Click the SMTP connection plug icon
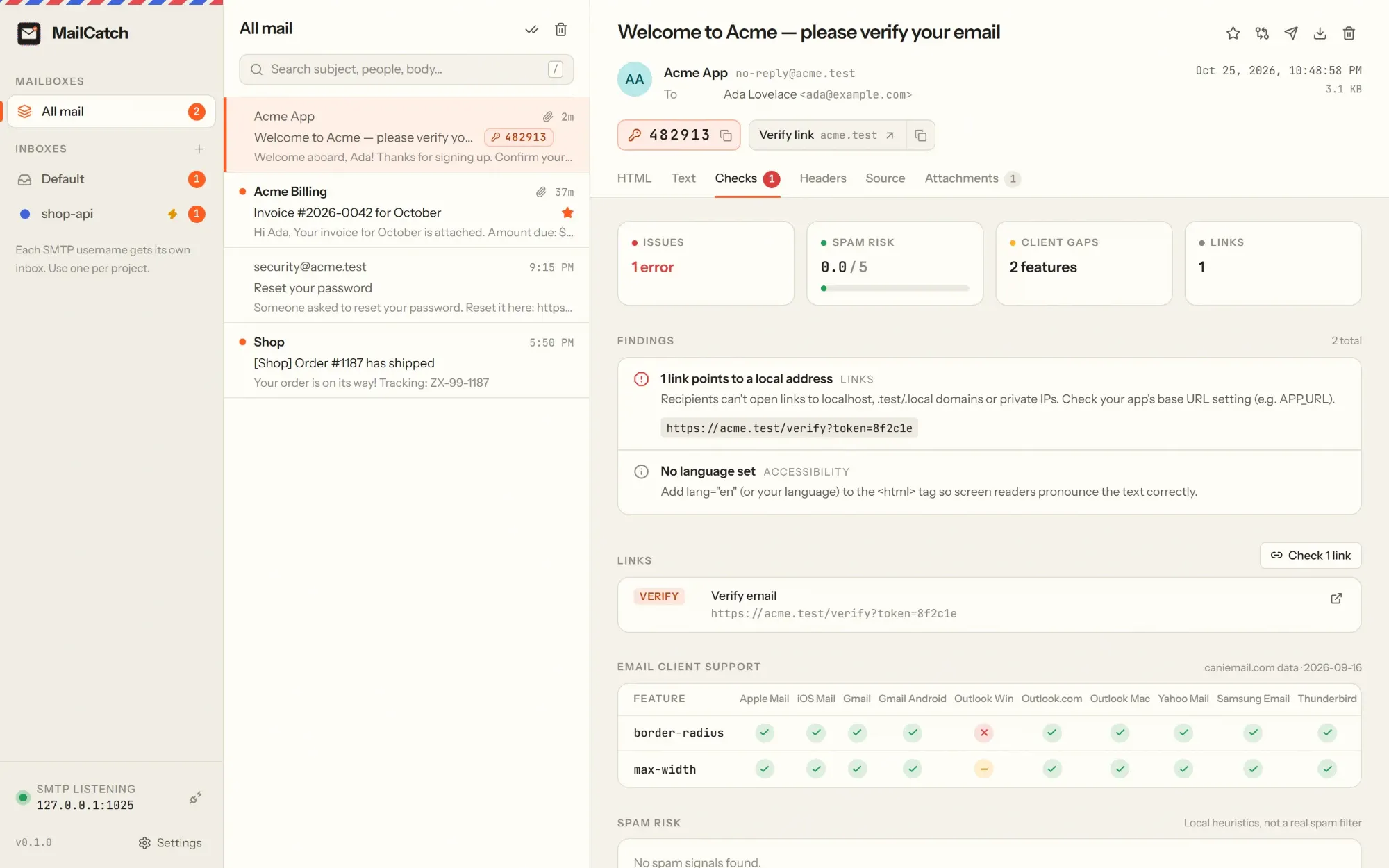 coord(196,797)
